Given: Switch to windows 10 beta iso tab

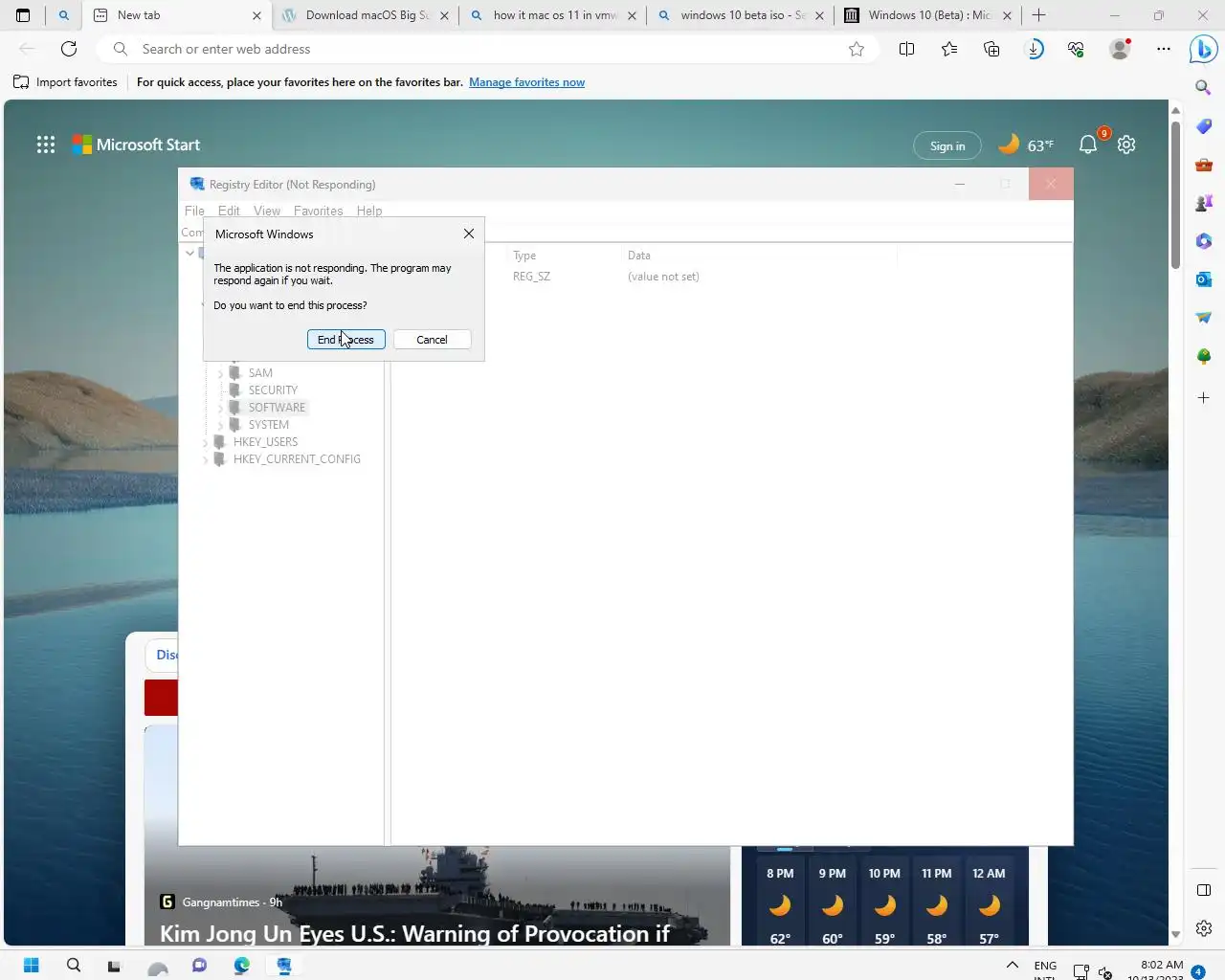Looking at the screenshot, I should [740, 15].
